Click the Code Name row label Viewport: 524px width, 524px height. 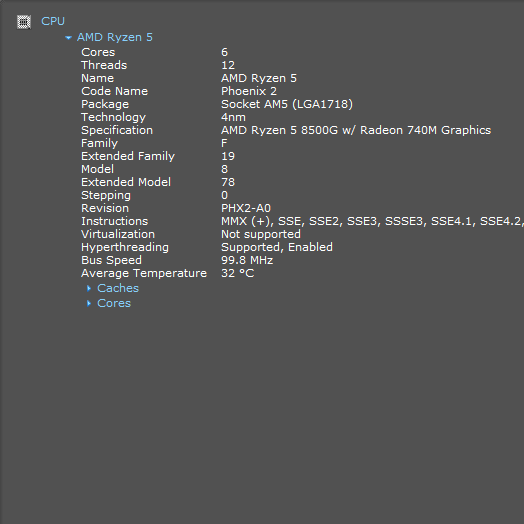(x=115, y=91)
